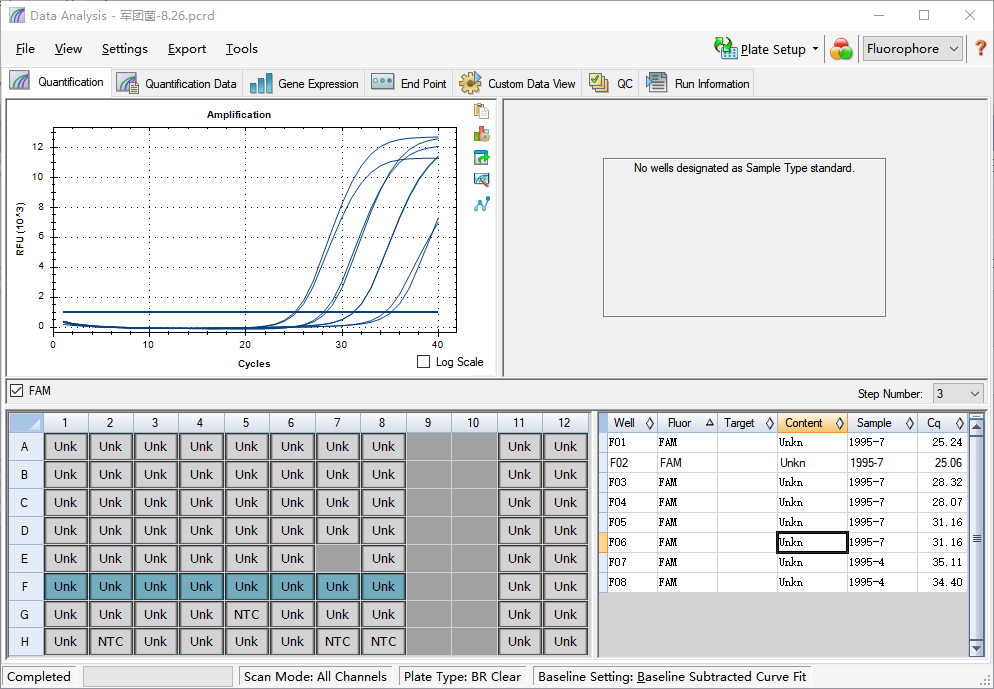Viewport: 994px width, 689px height.
Task: Click the threshold line on amplification chart
Action: (250, 312)
